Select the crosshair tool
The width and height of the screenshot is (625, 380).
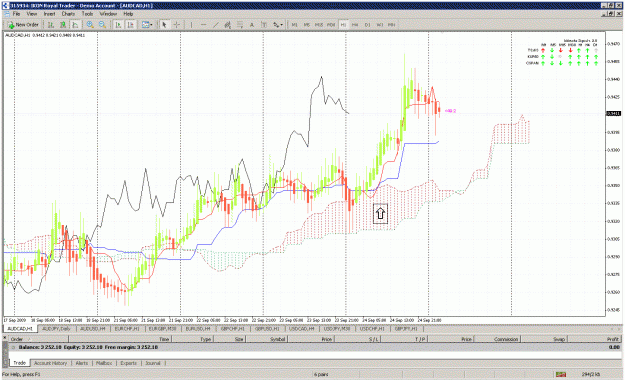tap(176, 25)
